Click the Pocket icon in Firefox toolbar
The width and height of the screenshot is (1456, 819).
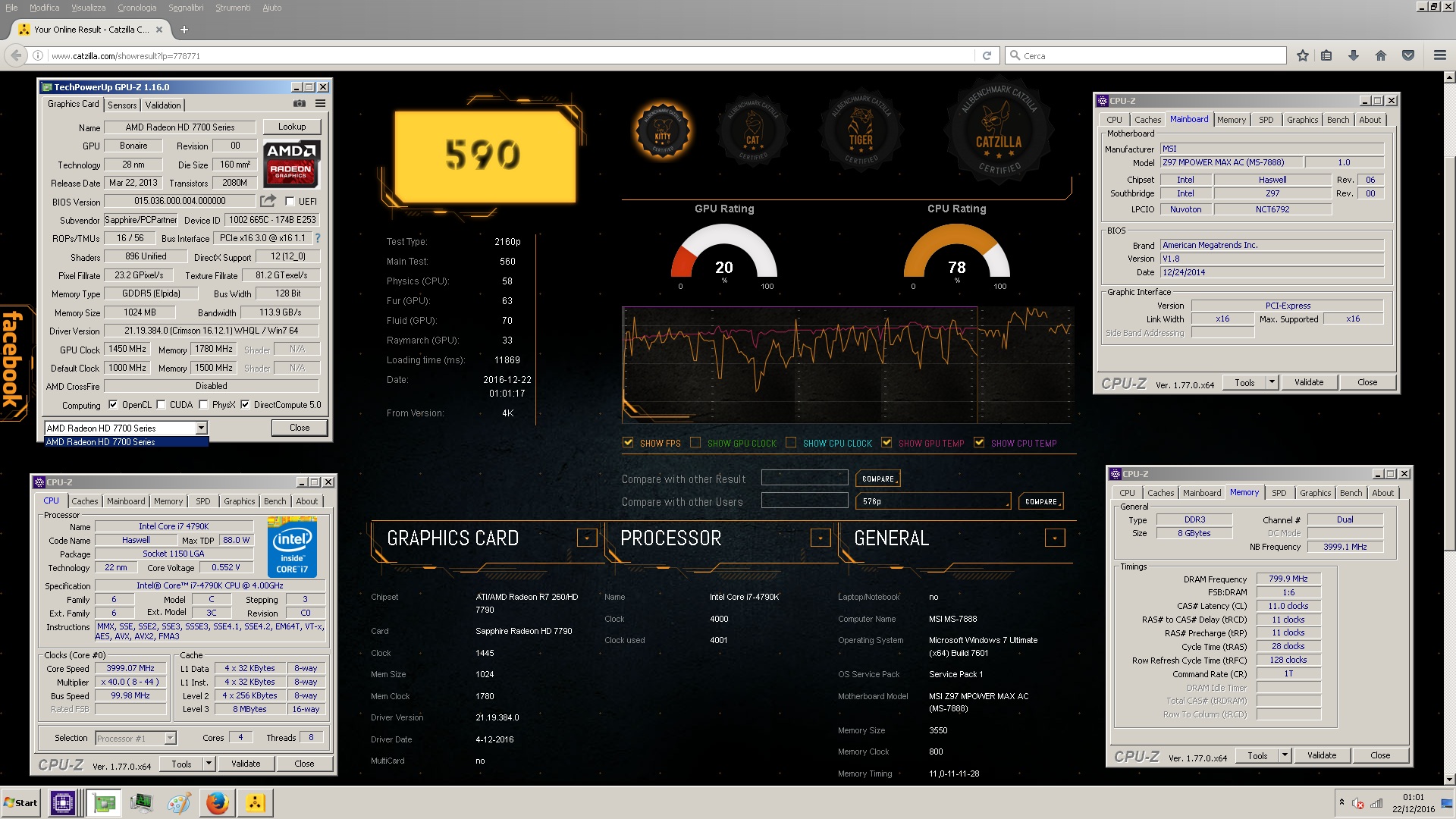[x=1408, y=55]
